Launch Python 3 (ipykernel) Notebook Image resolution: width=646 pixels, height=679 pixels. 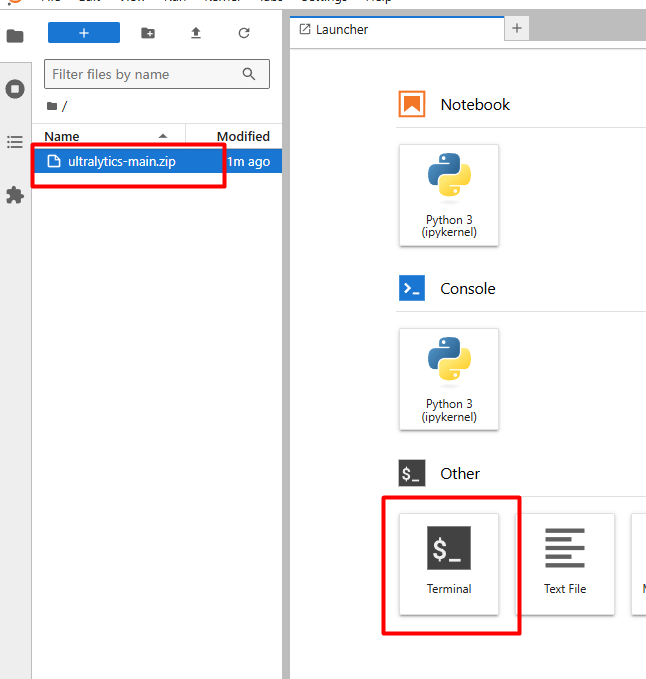[x=449, y=196]
